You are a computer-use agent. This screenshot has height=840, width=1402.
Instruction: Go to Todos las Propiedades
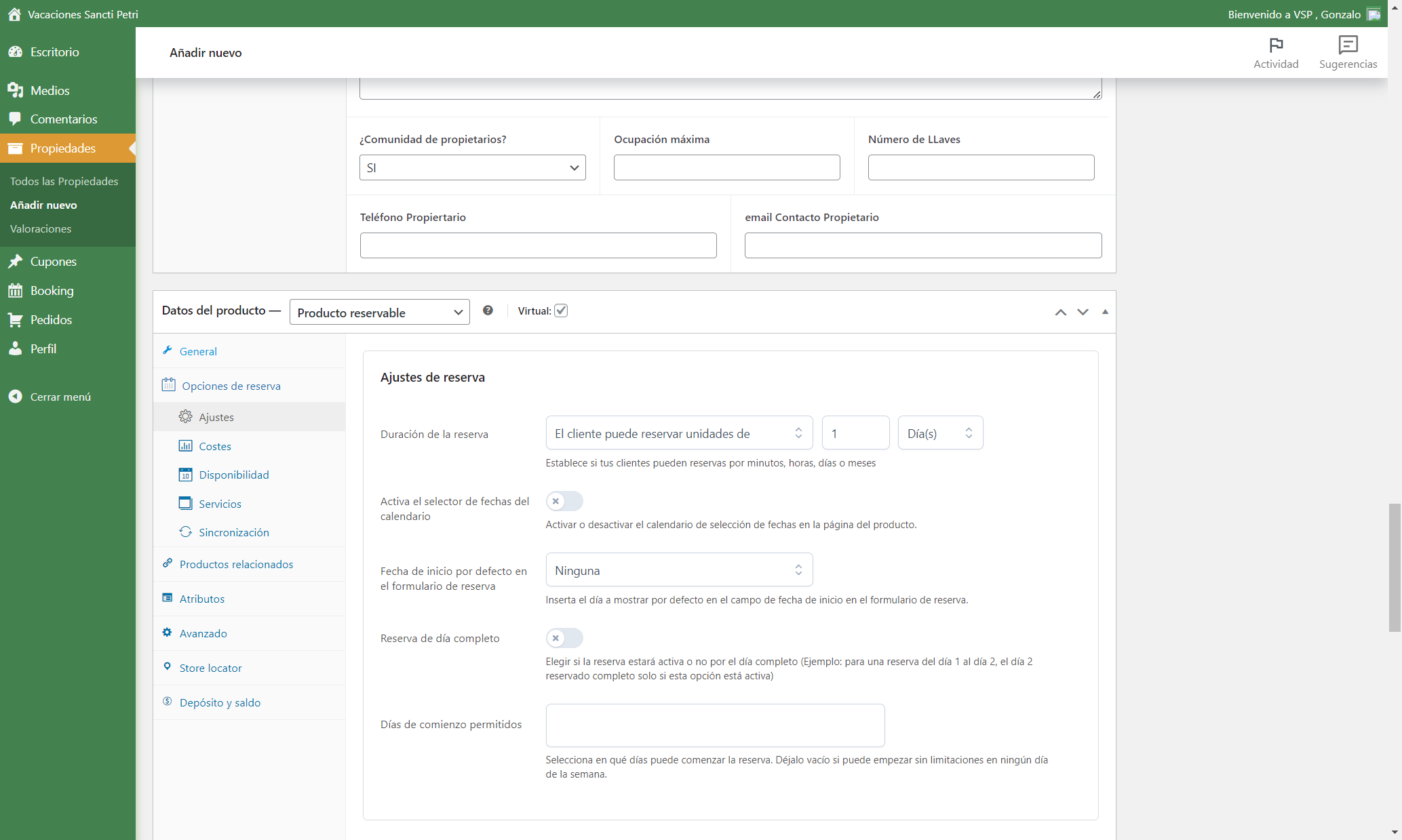64,181
